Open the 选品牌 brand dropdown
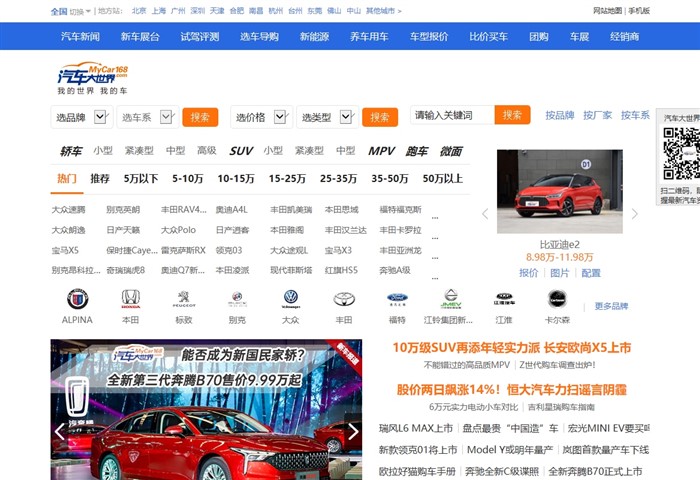This screenshot has height=480, width=700. pos(82,117)
